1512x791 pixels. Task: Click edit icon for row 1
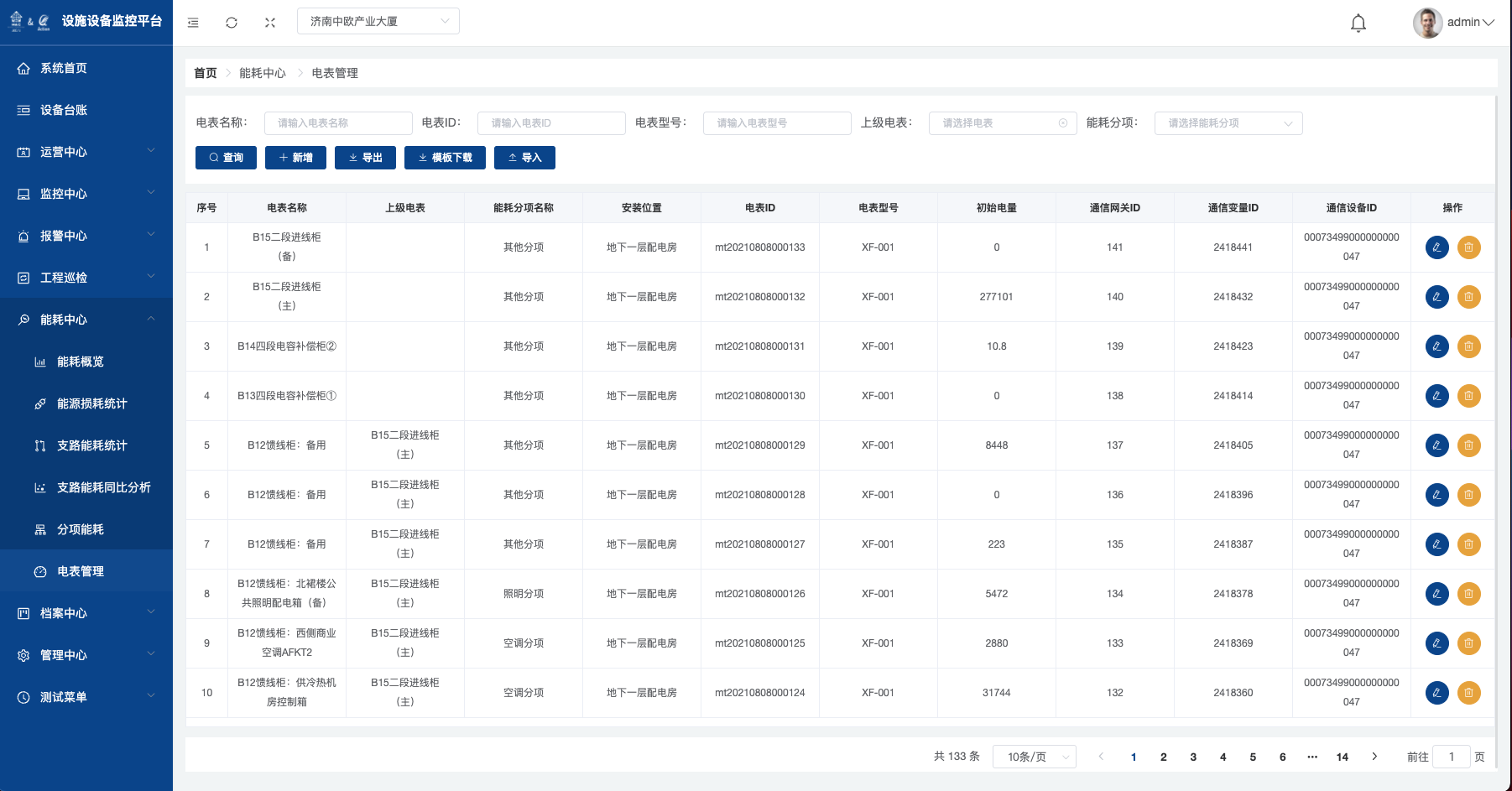[1436, 247]
